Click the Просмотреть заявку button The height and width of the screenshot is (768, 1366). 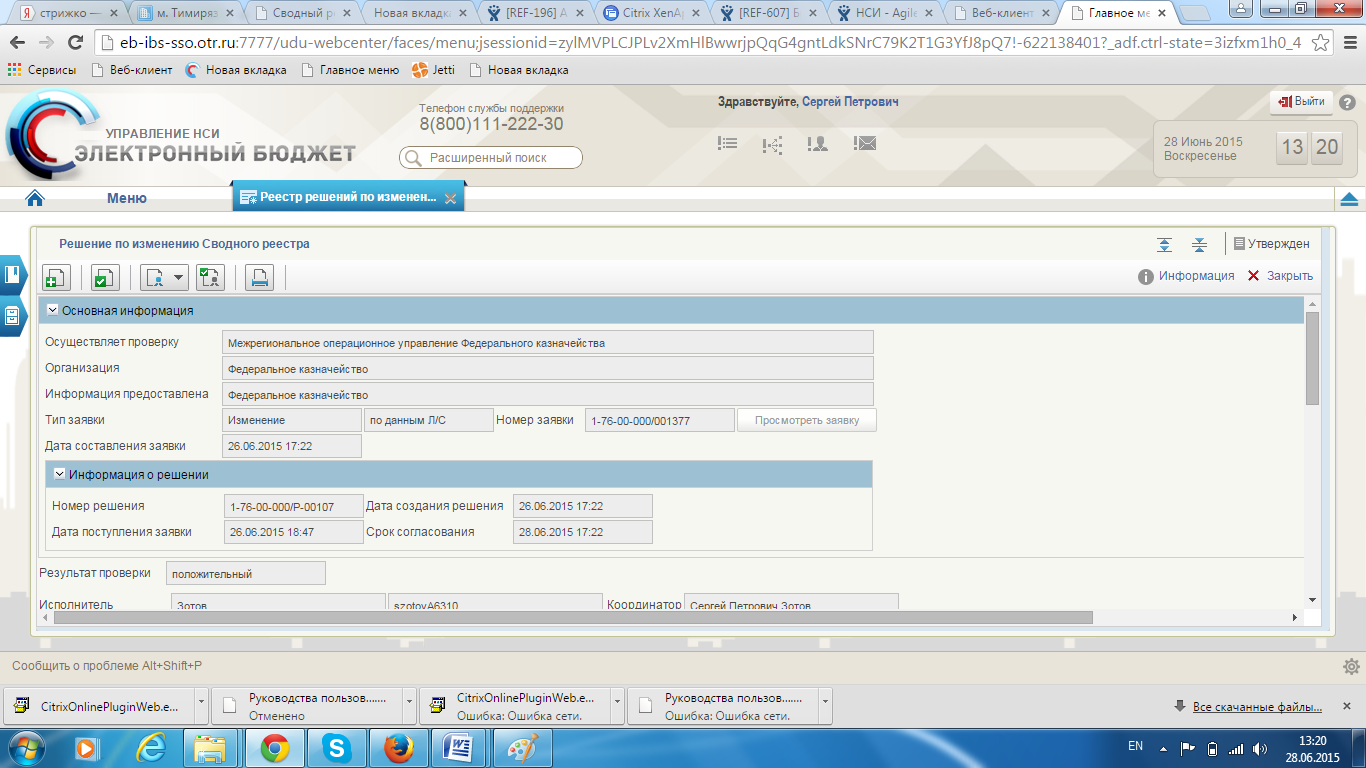click(806, 420)
